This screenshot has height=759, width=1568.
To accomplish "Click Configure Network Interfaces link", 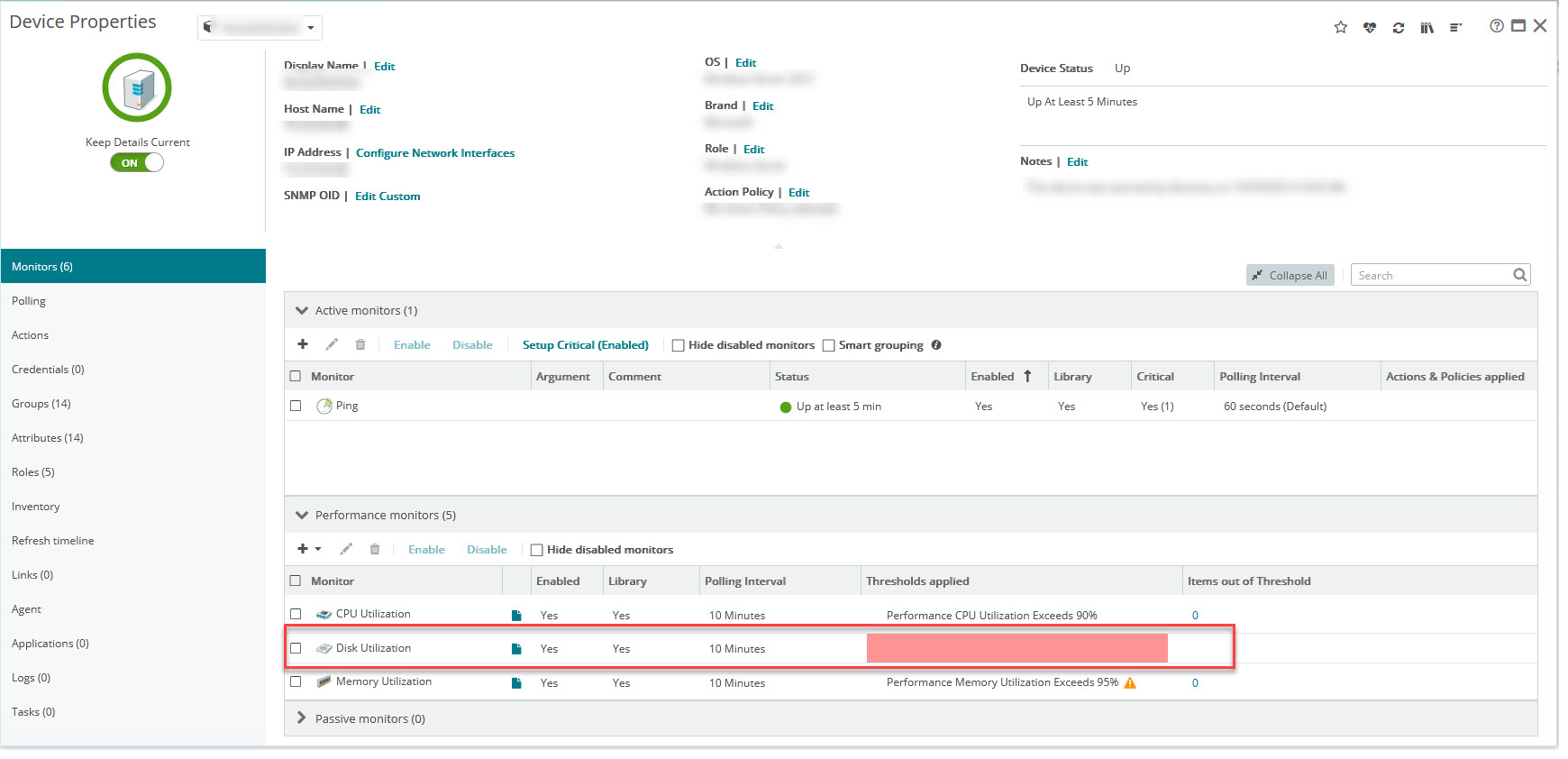I will [x=435, y=153].
